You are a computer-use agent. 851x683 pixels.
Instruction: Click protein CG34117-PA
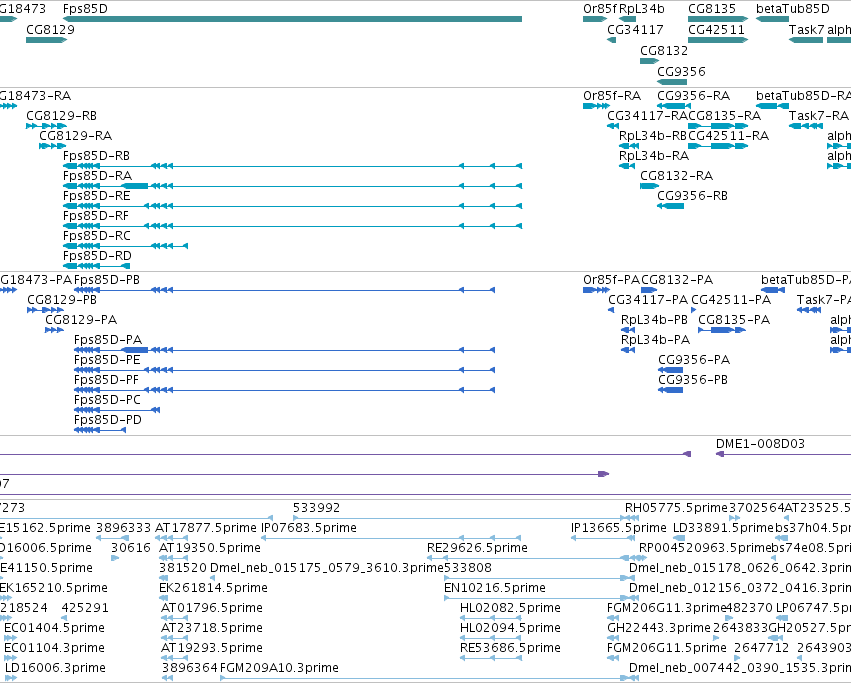click(x=648, y=301)
